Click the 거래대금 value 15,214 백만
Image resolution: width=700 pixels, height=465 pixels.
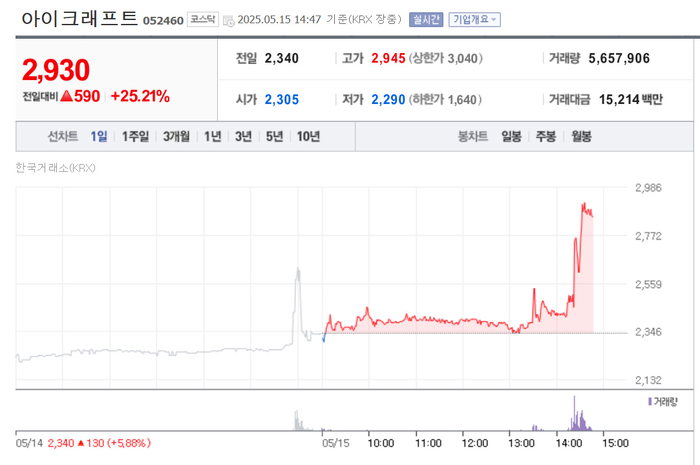coord(631,100)
